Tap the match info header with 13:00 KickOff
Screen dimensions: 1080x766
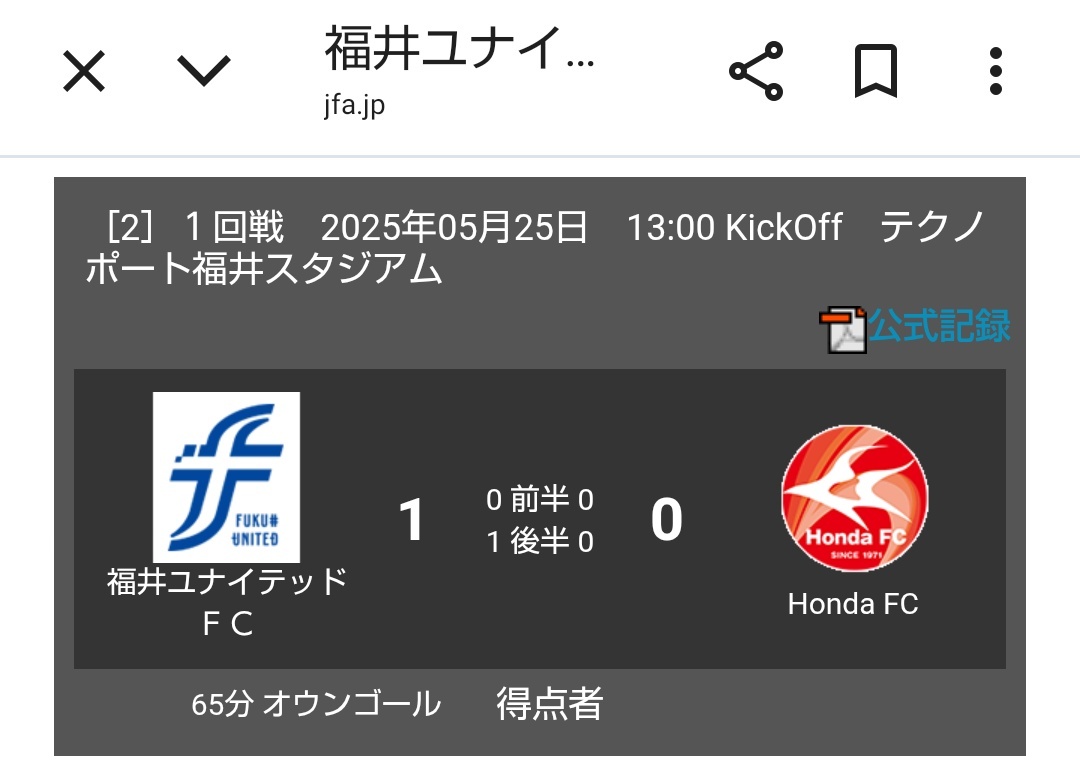[540, 247]
